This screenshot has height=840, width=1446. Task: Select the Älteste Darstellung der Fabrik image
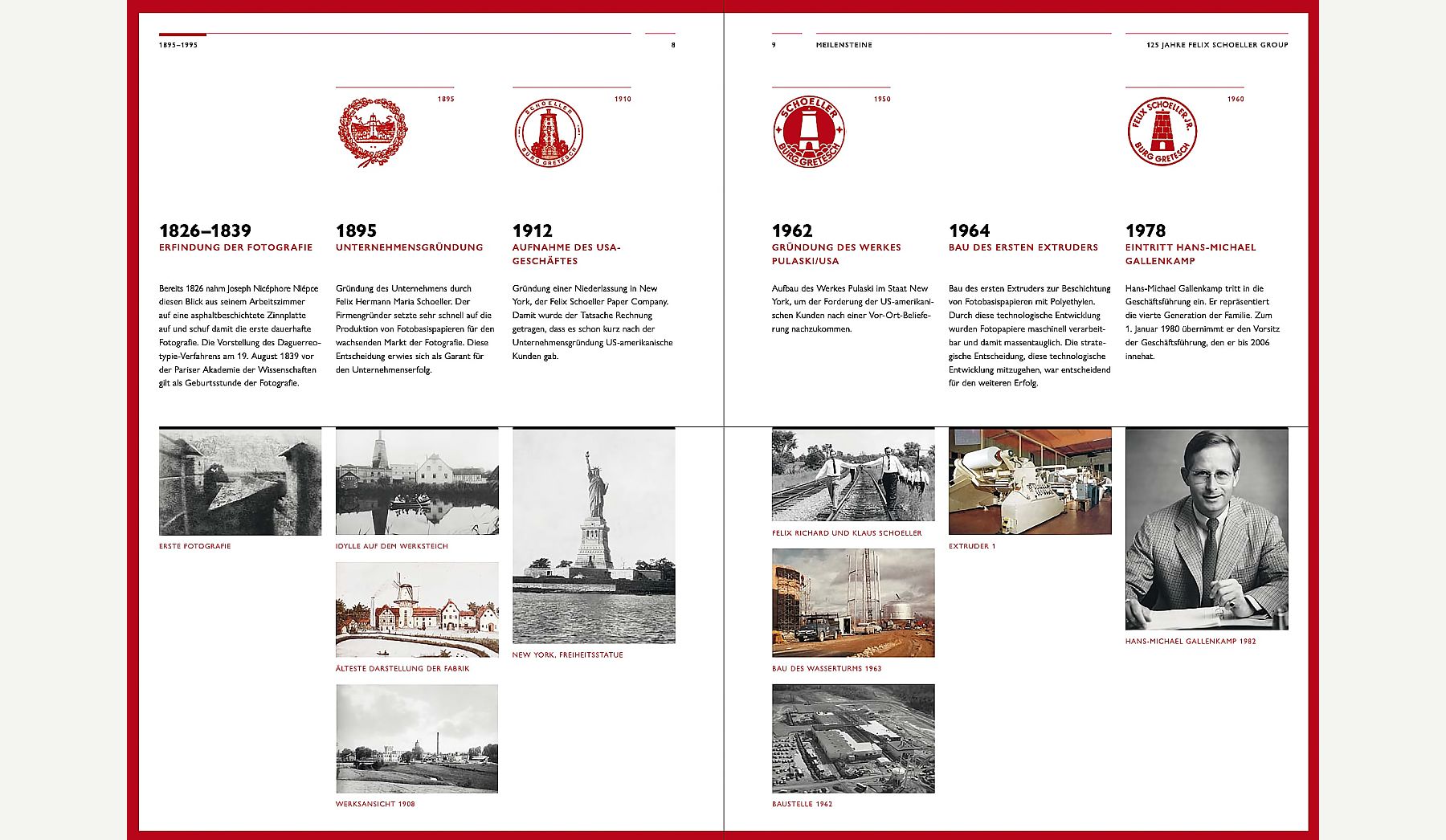417,610
